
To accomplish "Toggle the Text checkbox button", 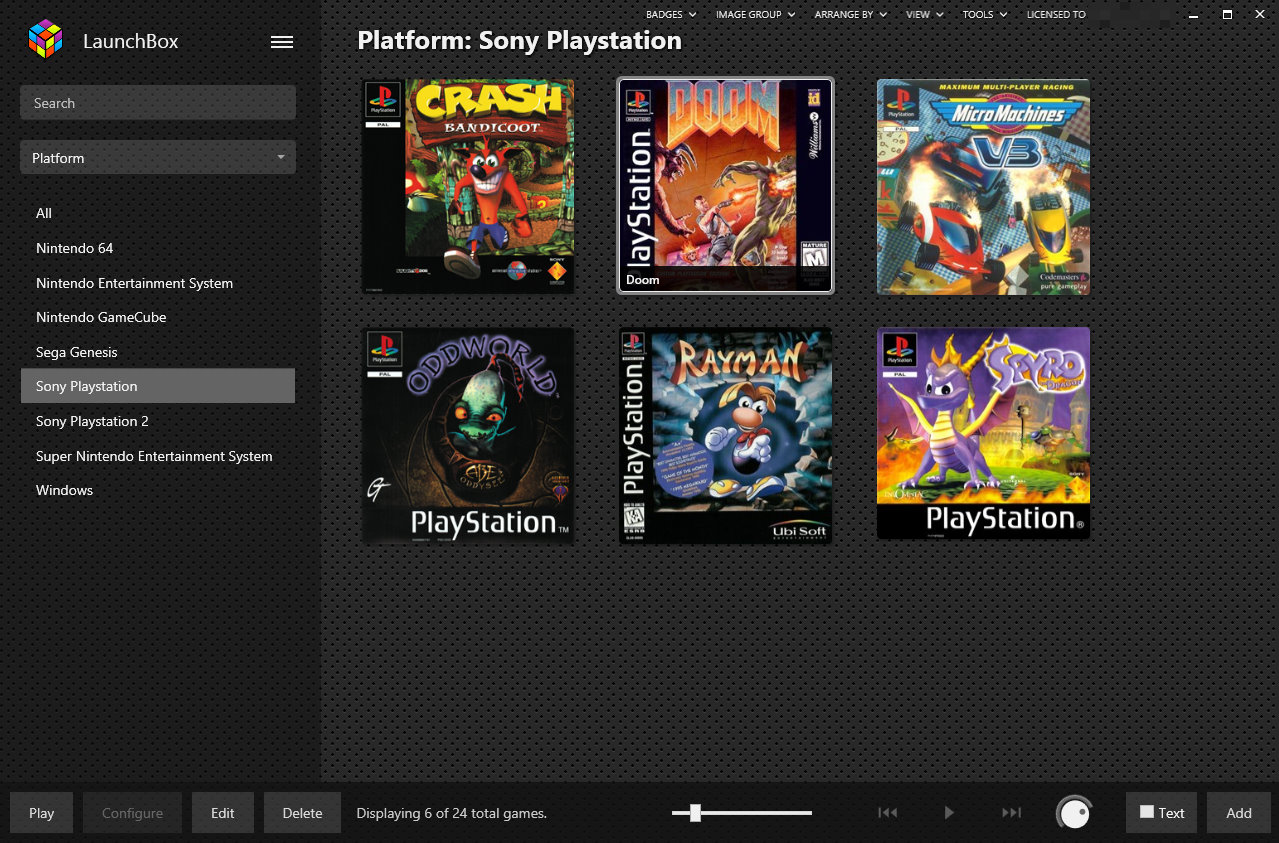I will [1162, 813].
